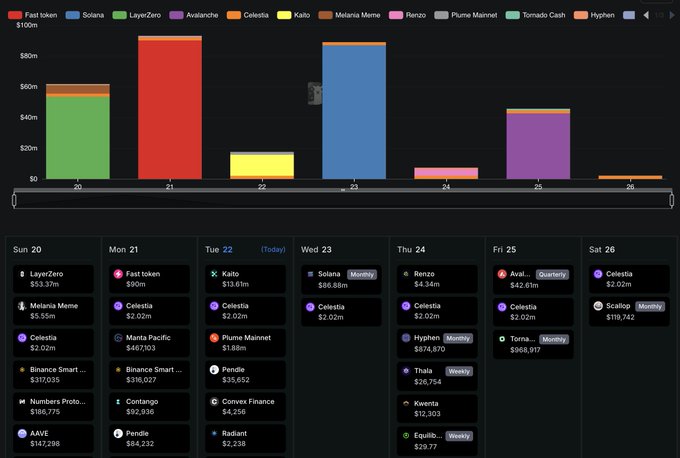Go to next legend page arrow
The image size is (680, 458).
tap(672, 15)
